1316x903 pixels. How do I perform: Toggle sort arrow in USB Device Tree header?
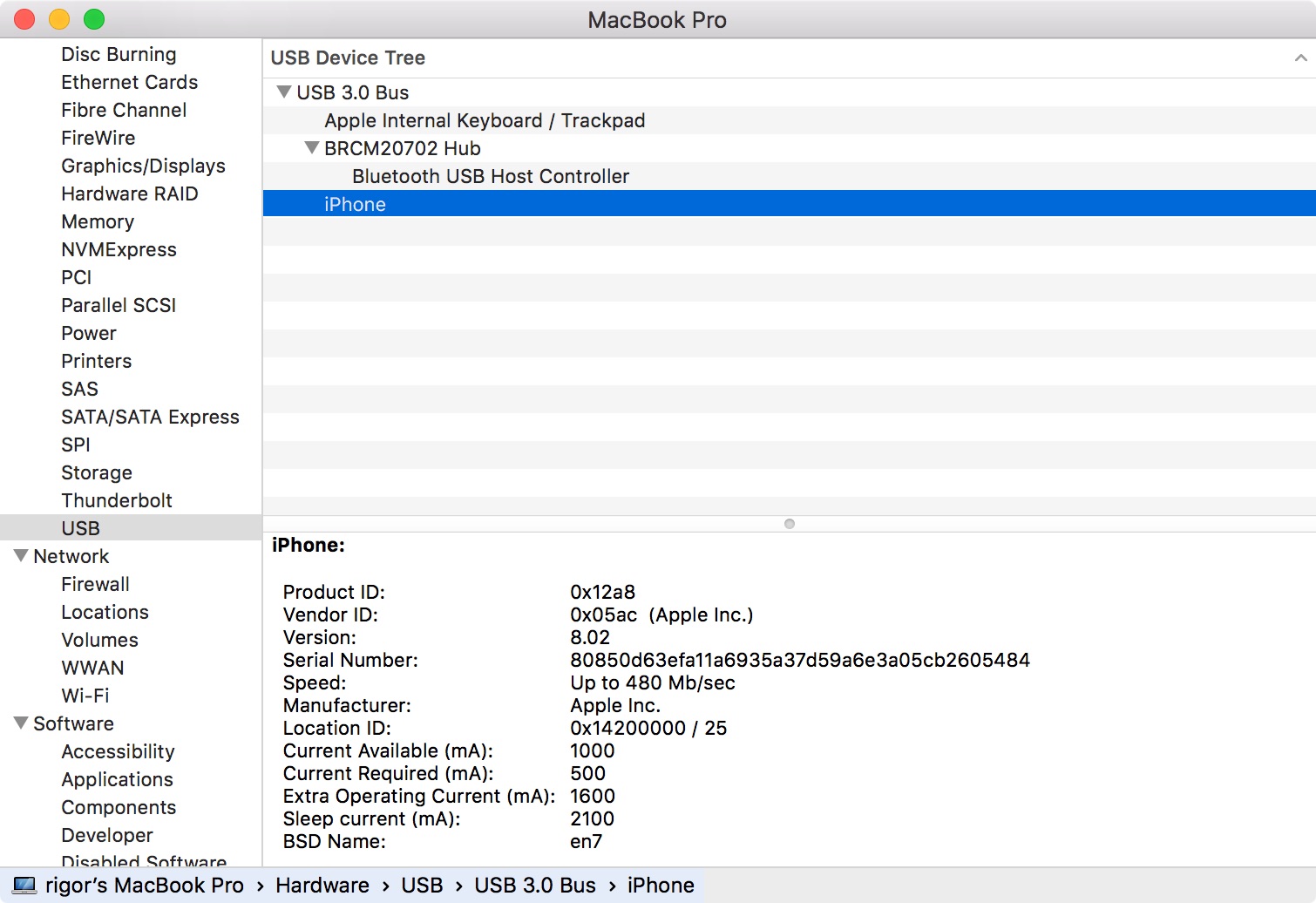(1300, 58)
